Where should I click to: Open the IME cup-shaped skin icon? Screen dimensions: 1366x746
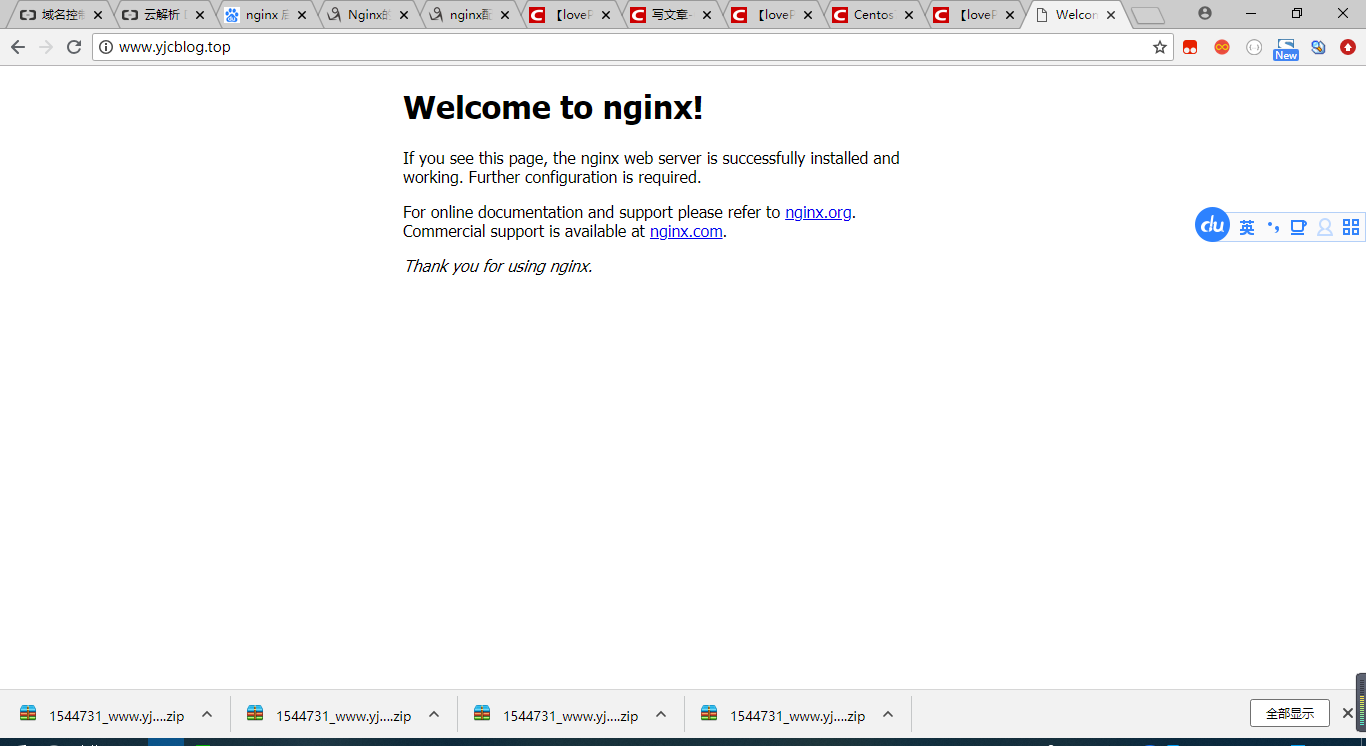[x=1298, y=227]
